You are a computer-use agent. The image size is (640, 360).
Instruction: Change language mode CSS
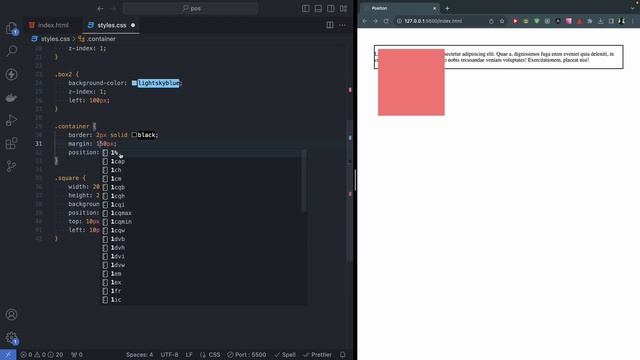[210, 355]
